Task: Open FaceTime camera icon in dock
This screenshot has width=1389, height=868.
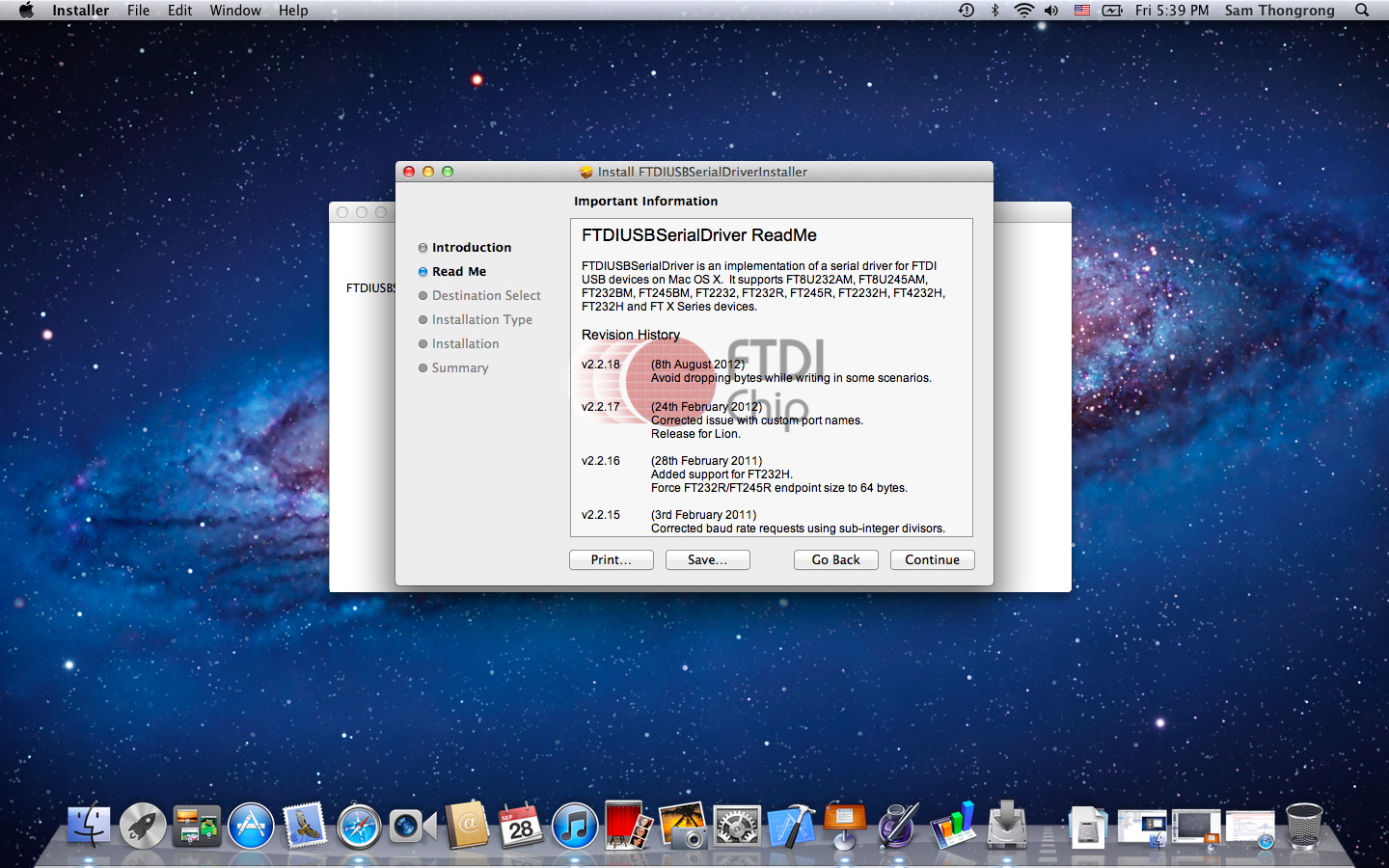Action: click(x=413, y=827)
